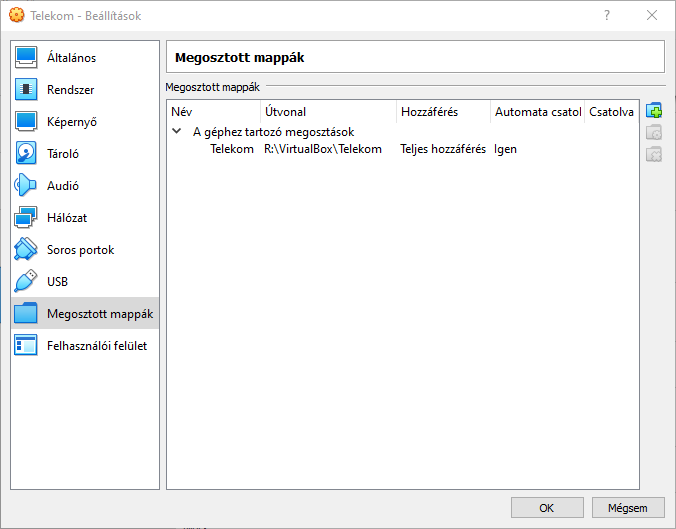Collapse A géphez tartozó megosztások group
Image resolution: width=676 pixels, height=529 pixels.
(177, 131)
